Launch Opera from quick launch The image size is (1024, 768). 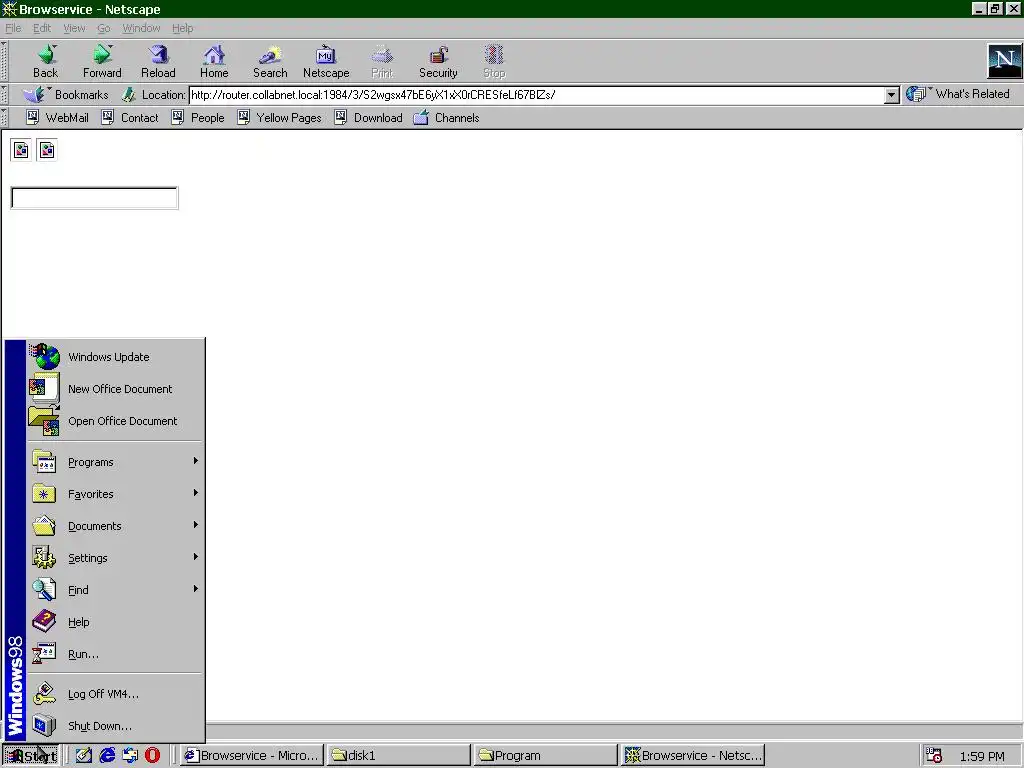(x=153, y=756)
